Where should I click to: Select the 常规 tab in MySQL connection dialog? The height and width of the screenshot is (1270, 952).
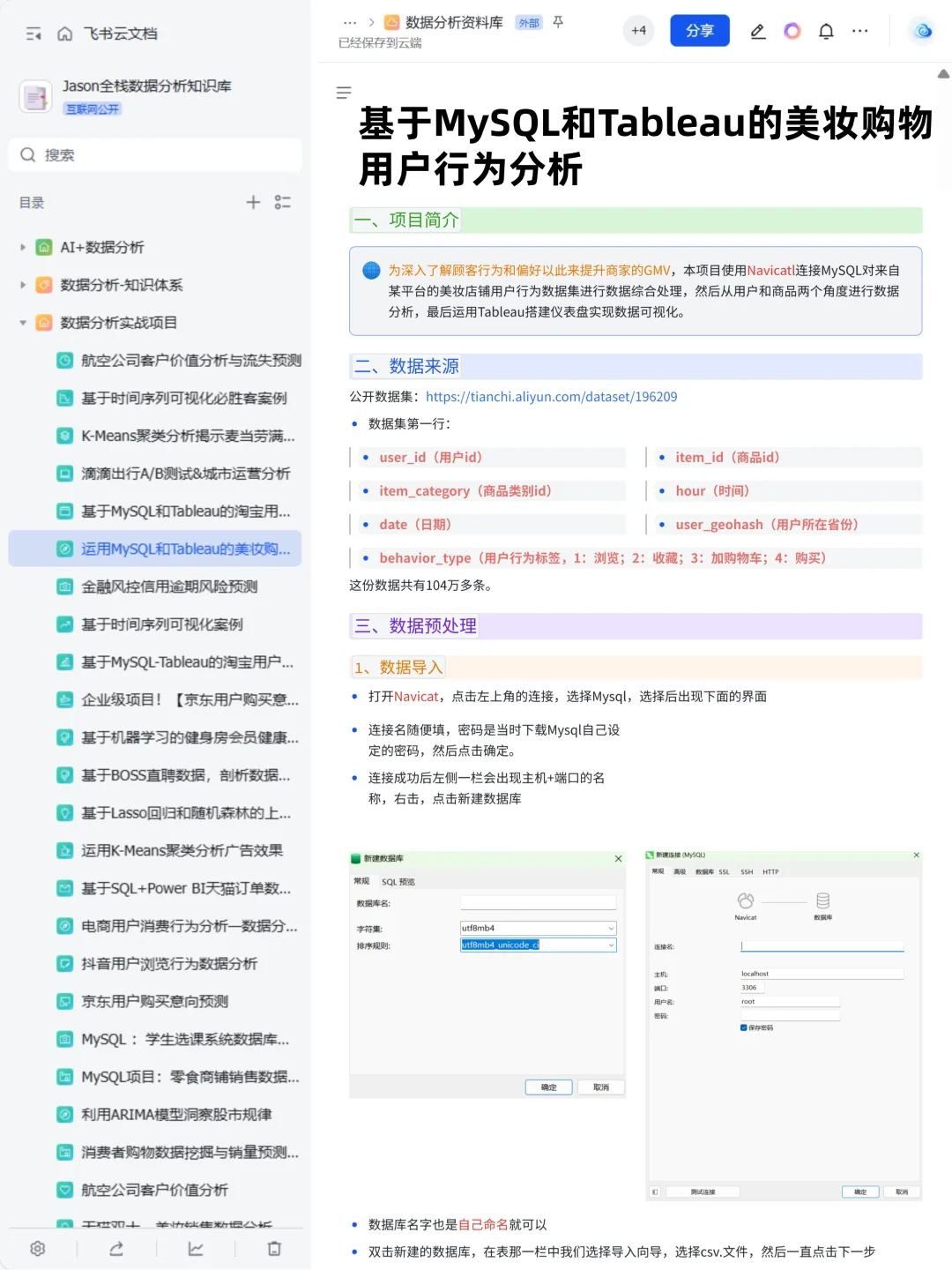[x=658, y=871]
